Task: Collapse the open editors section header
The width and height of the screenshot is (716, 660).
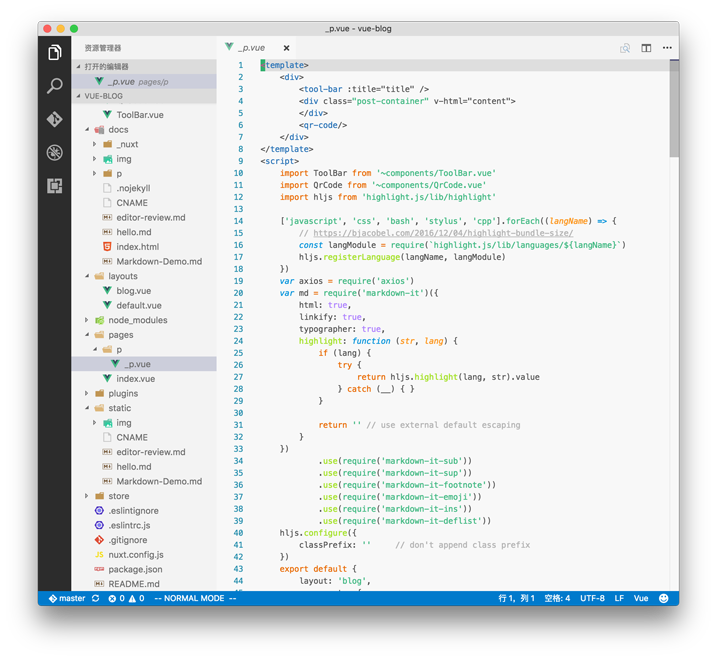Action: click(144, 67)
